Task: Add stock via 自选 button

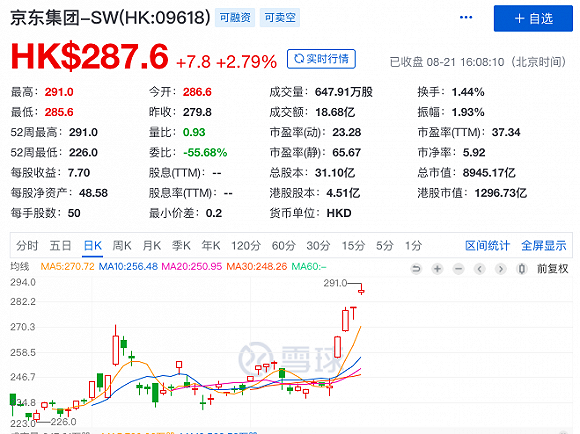Action: tap(533, 18)
